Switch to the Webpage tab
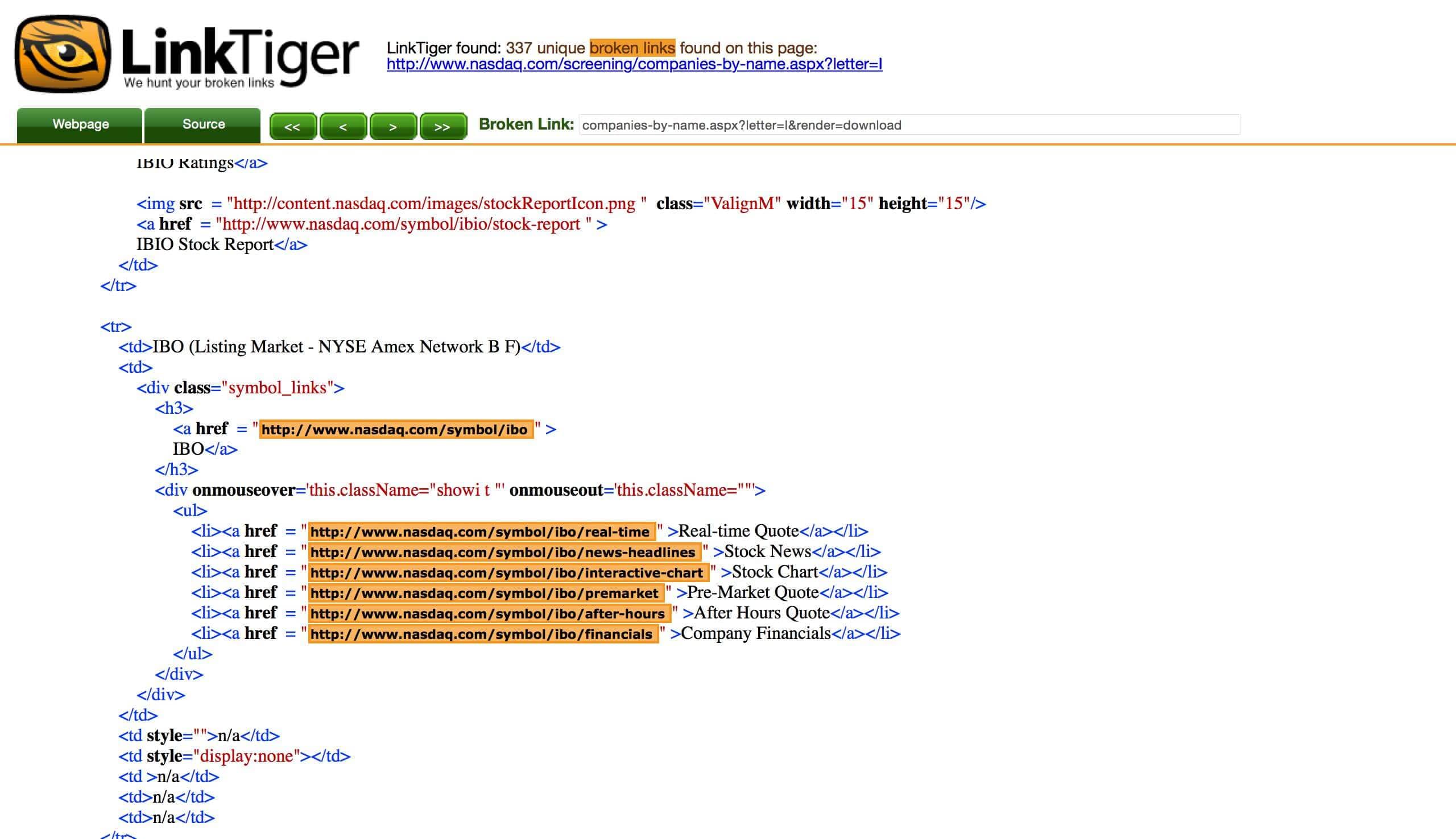Screen dimensions: 1456x839 pos(80,124)
